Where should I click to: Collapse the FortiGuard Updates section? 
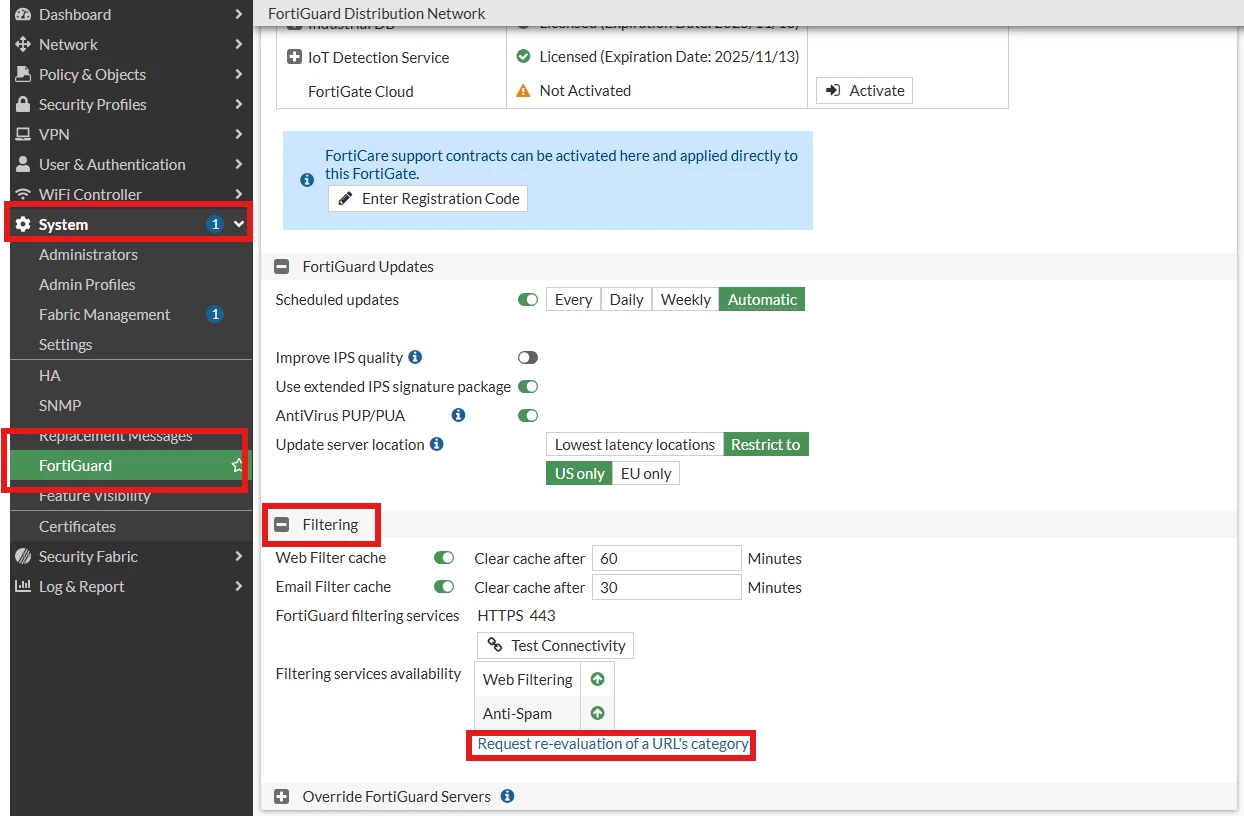pos(282,267)
